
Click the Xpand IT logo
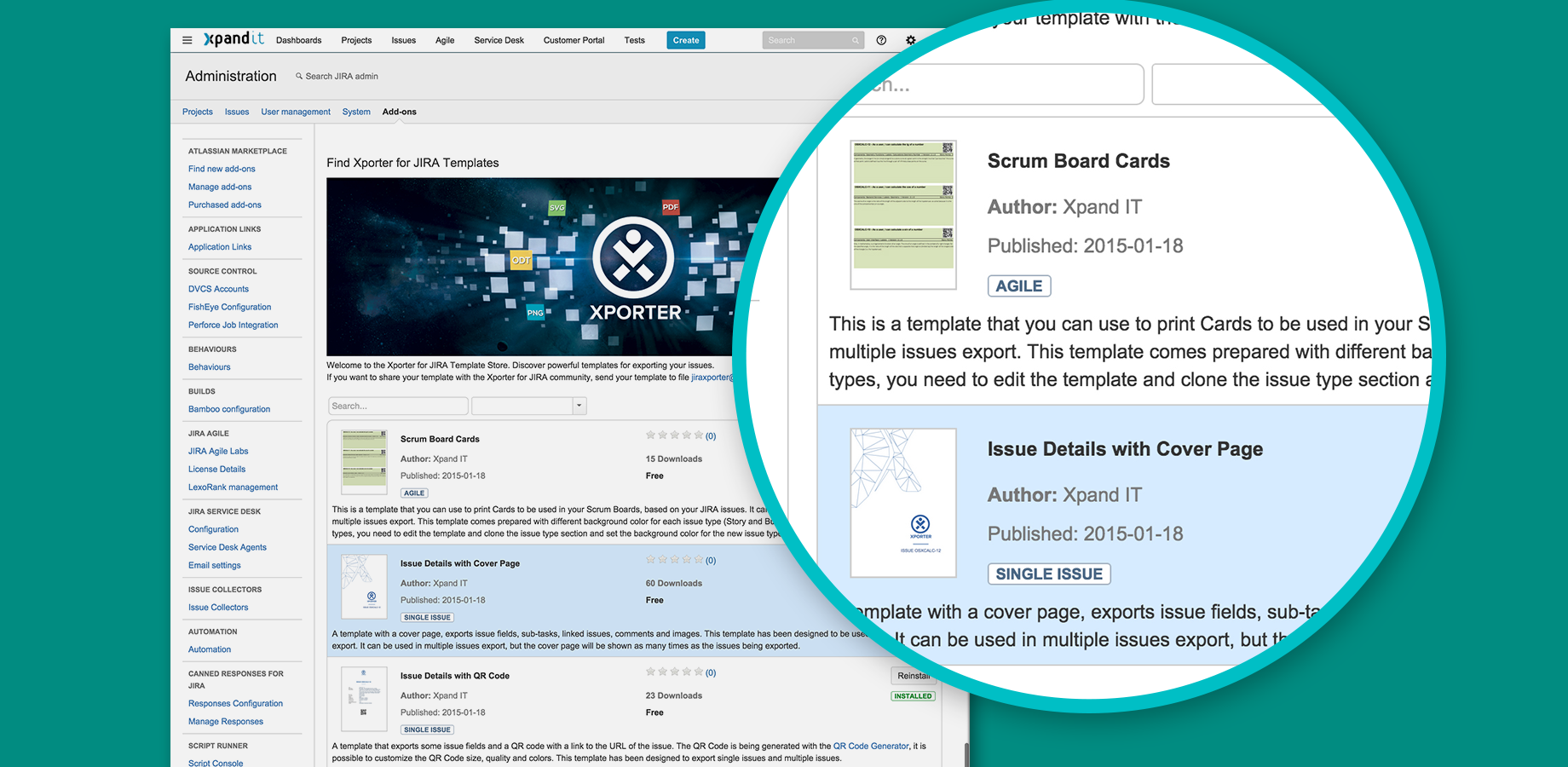tap(233, 39)
